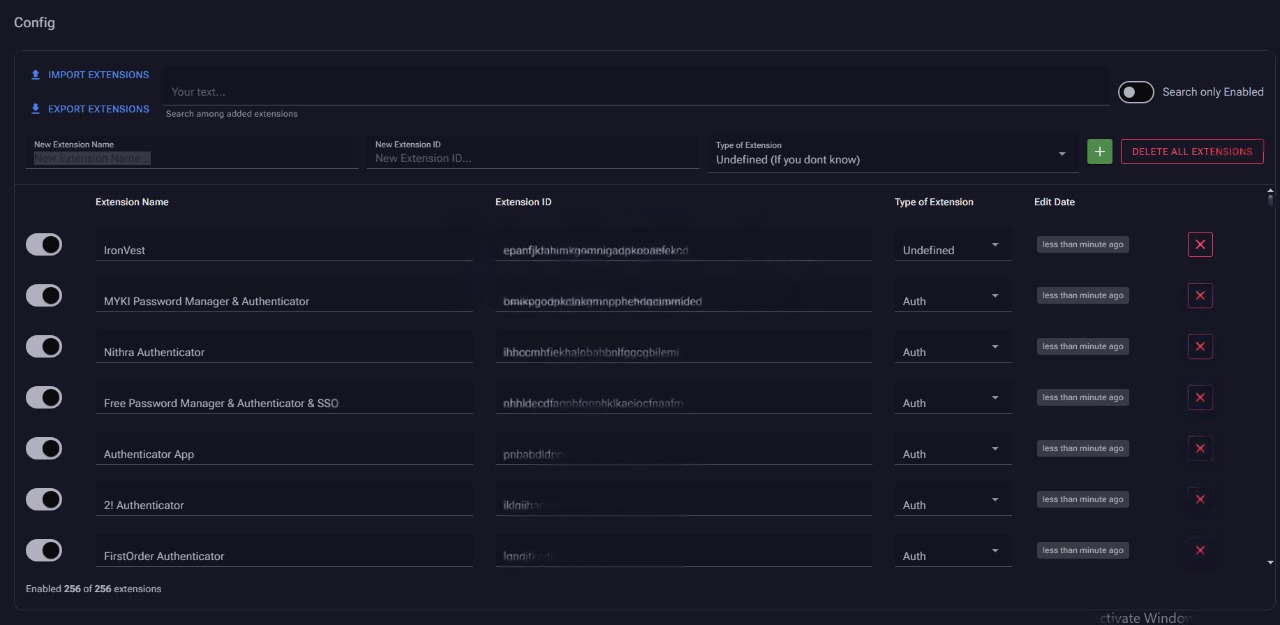Image resolution: width=1280 pixels, height=625 pixels.
Task: Click DELETE ALL EXTENSIONS button
Action: [1192, 152]
